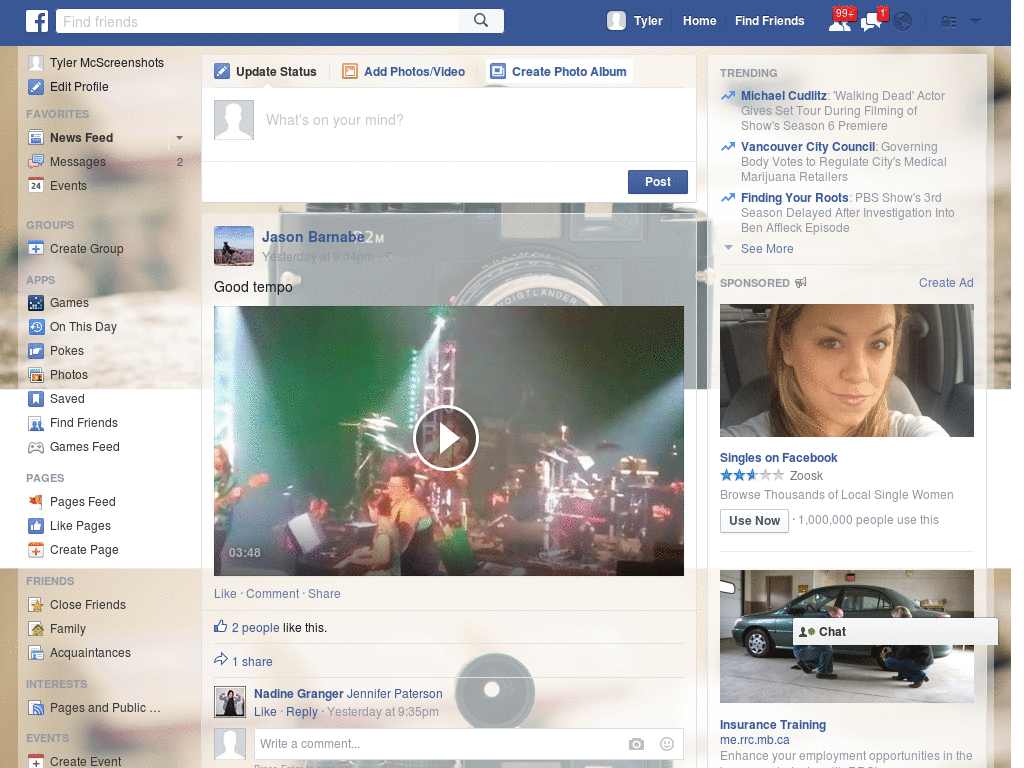Open Finding Your Roots trending story
1024x768 pixels.
[x=794, y=198]
